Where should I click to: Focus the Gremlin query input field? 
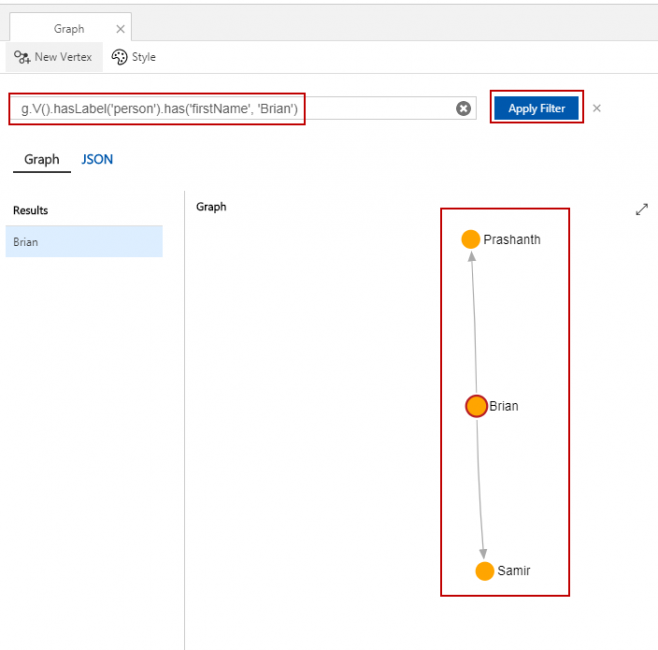230,108
